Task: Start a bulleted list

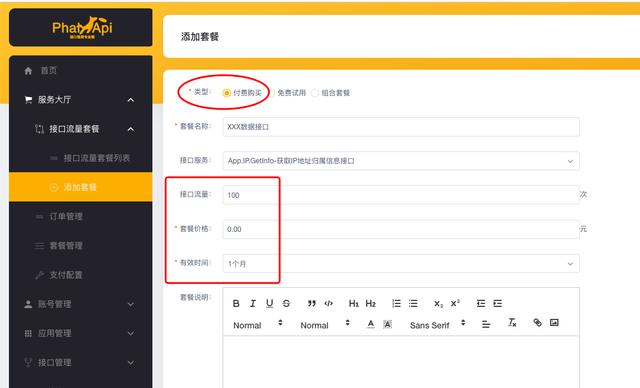Action: click(x=413, y=303)
